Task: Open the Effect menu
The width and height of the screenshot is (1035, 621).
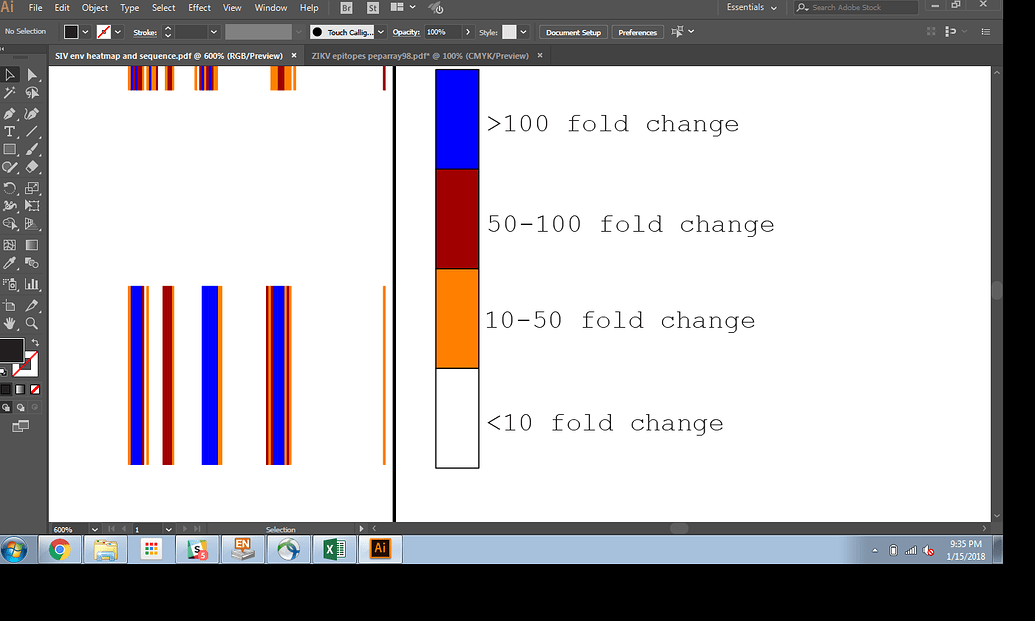Action: click(x=199, y=7)
